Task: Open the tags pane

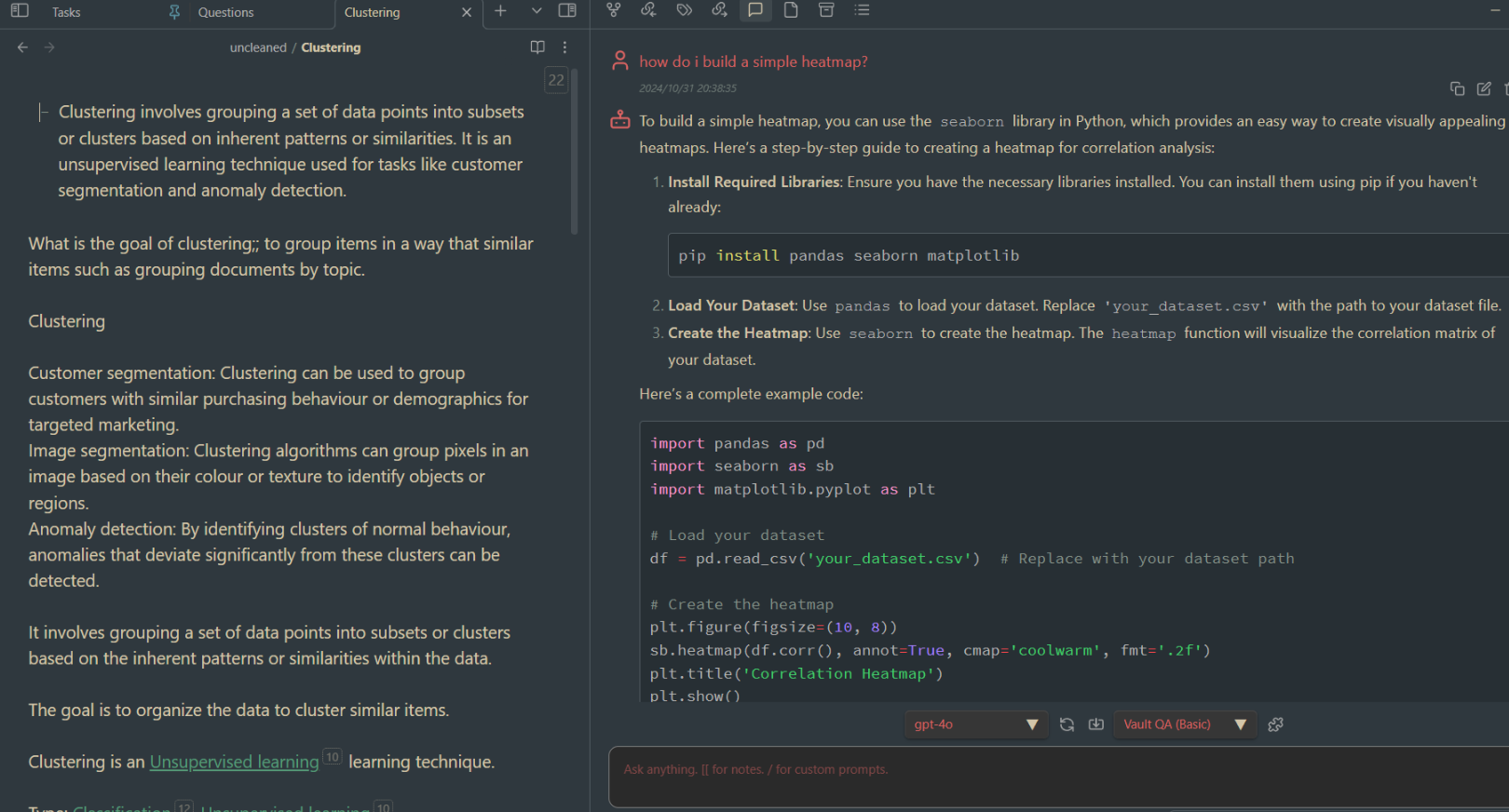Action: click(685, 10)
